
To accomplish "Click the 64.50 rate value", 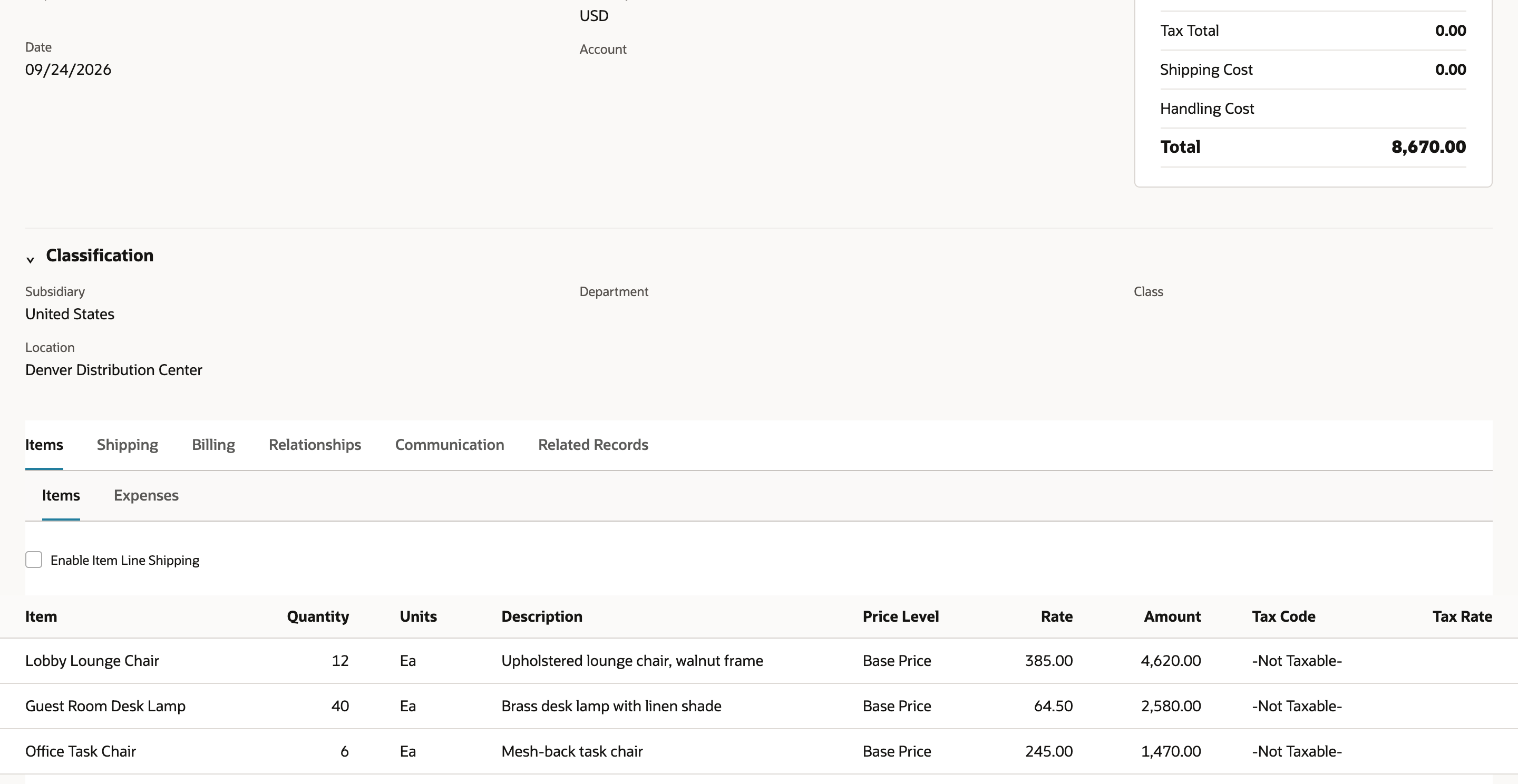I will click(x=1053, y=706).
